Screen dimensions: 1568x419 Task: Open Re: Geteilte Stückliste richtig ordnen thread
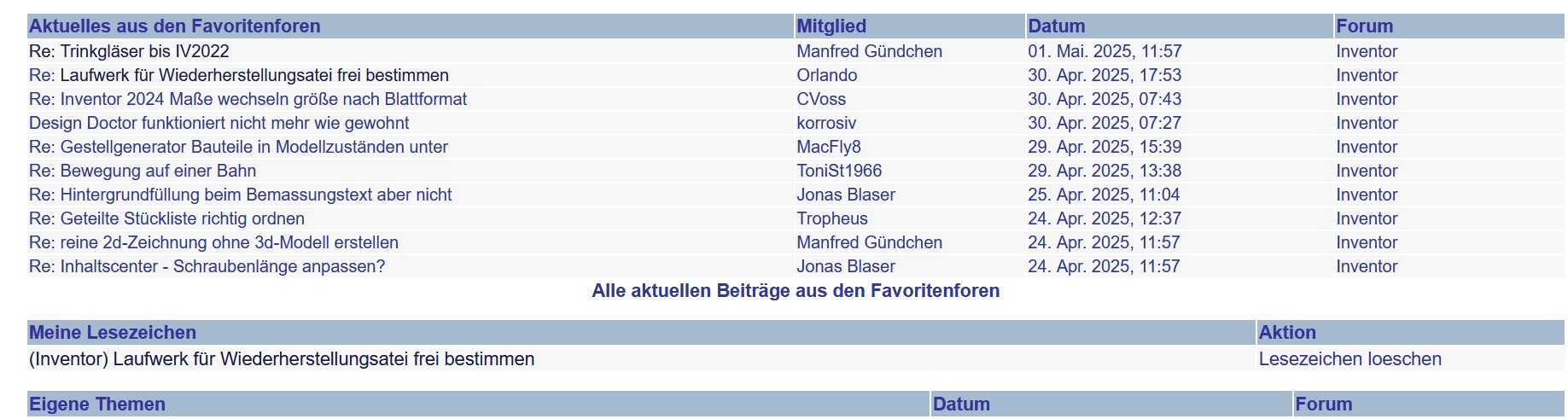click(166, 218)
